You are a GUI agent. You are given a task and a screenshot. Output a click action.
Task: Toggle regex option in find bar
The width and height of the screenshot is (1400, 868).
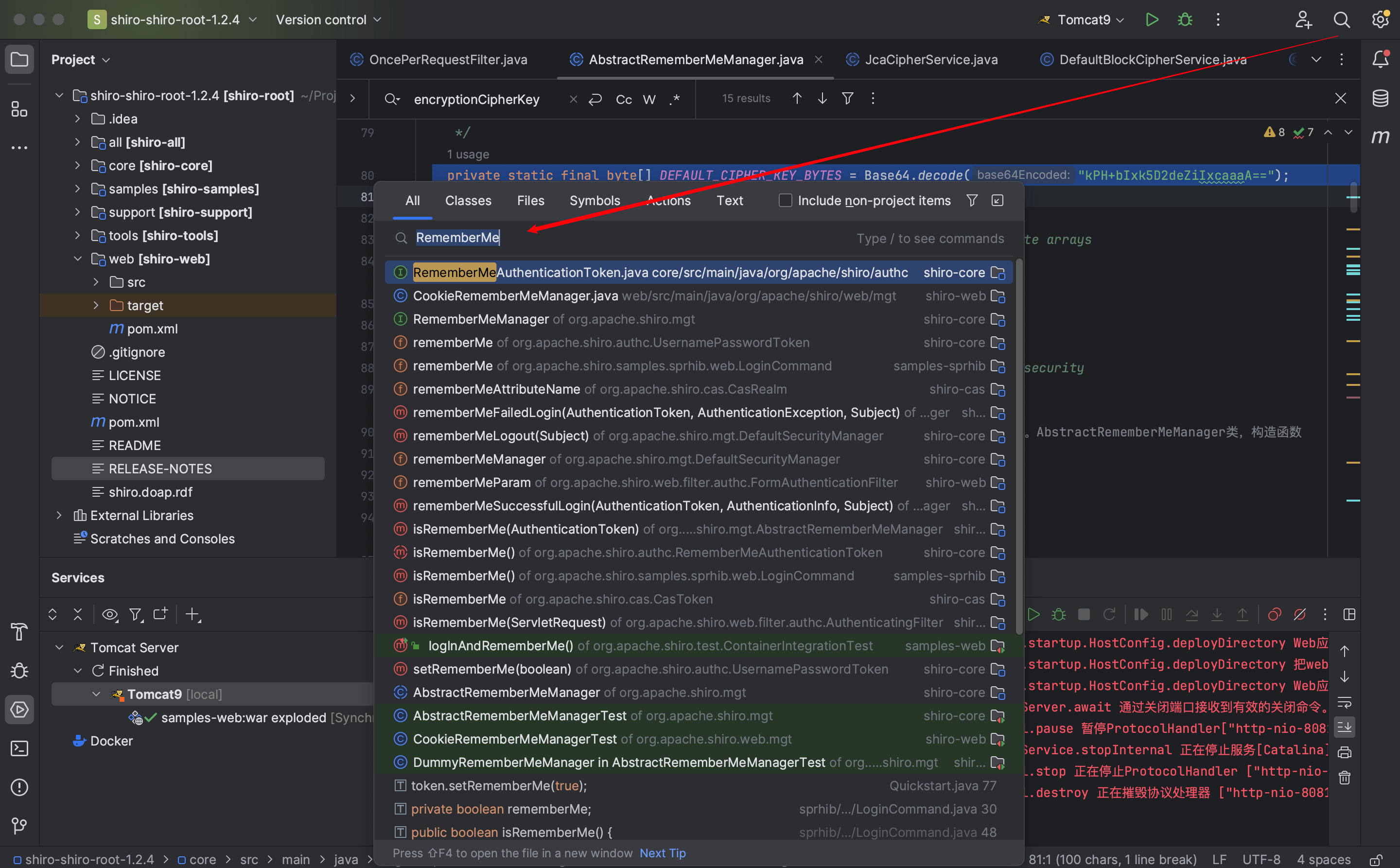tap(675, 99)
